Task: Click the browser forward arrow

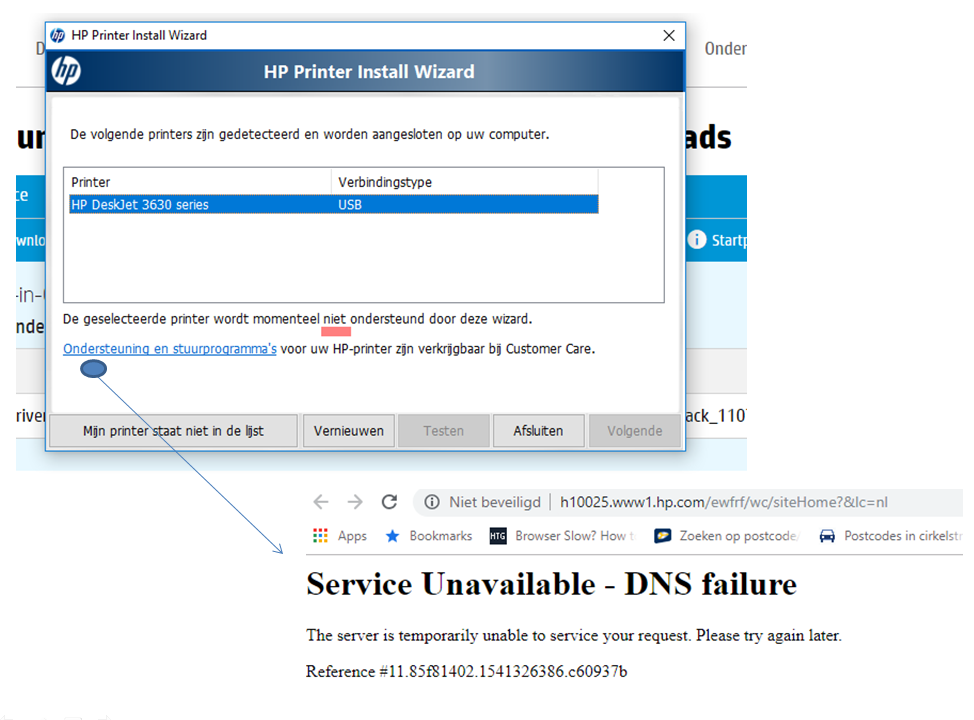Action: pos(355,502)
